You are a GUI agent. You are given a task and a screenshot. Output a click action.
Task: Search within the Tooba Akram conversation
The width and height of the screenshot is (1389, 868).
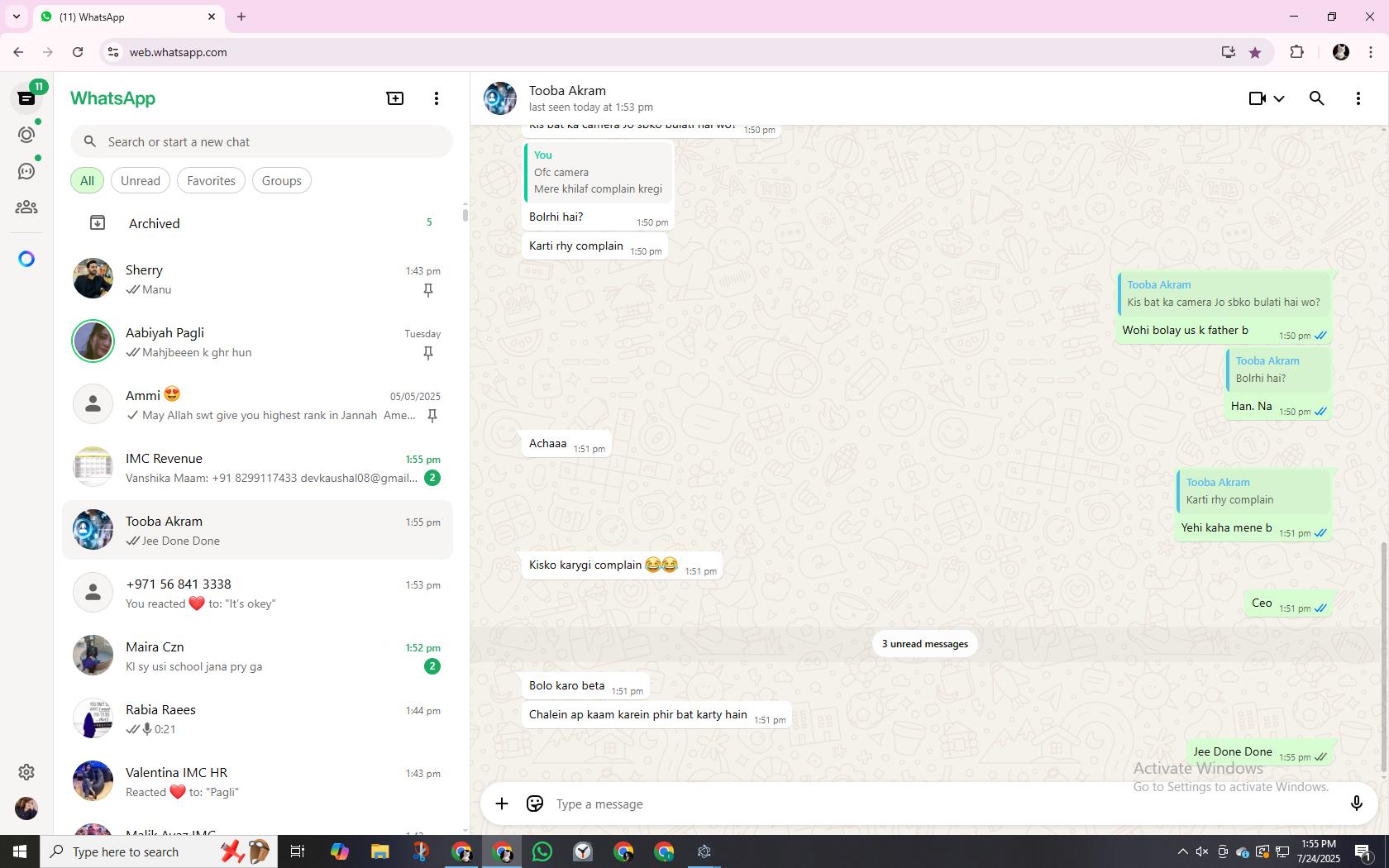[x=1317, y=98]
